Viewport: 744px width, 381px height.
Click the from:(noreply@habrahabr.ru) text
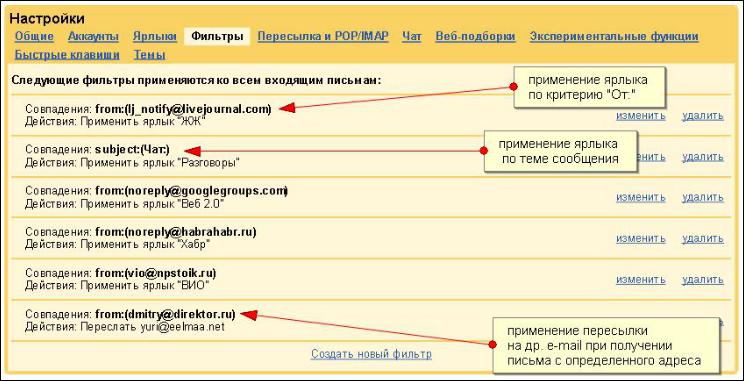pos(176,232)
